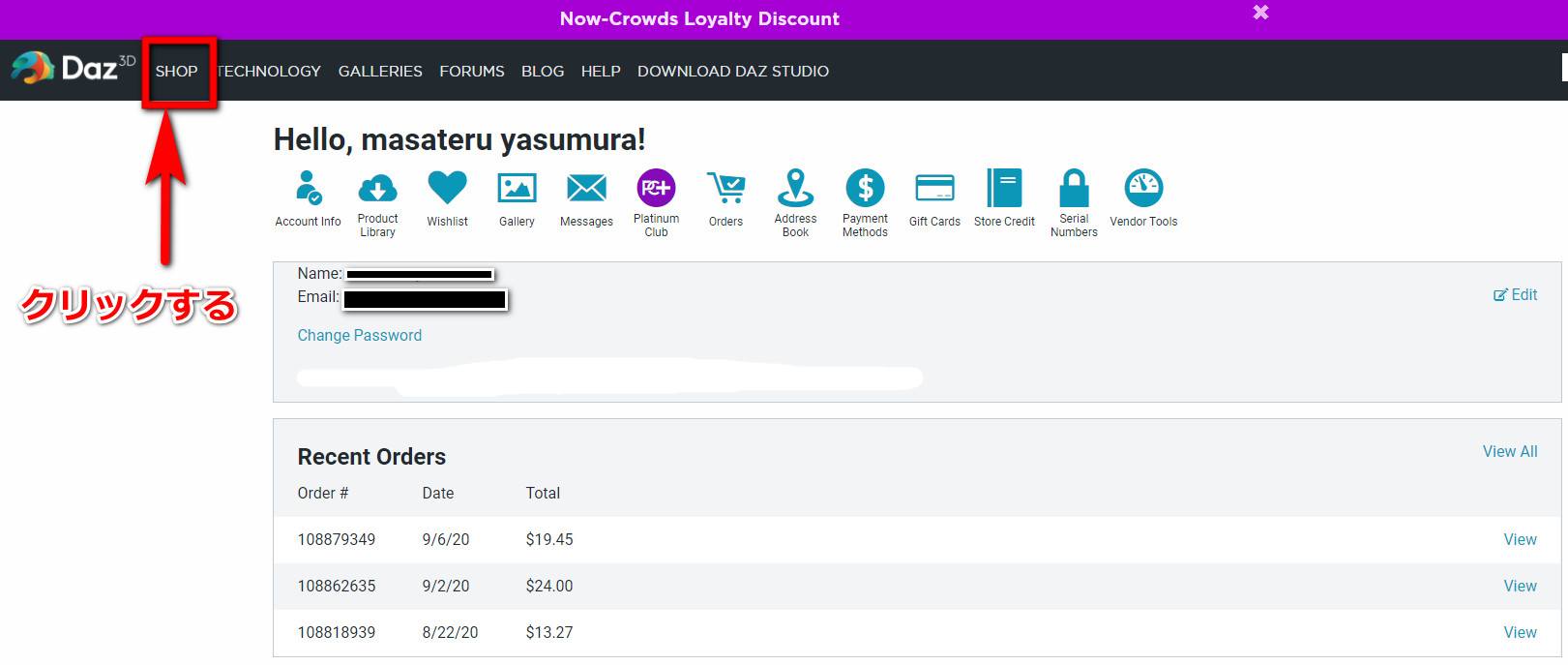Go to FORUMS in navigation
Viewport: 1568px width, 665px height.
pyautogui.click(x=472, y=71)
